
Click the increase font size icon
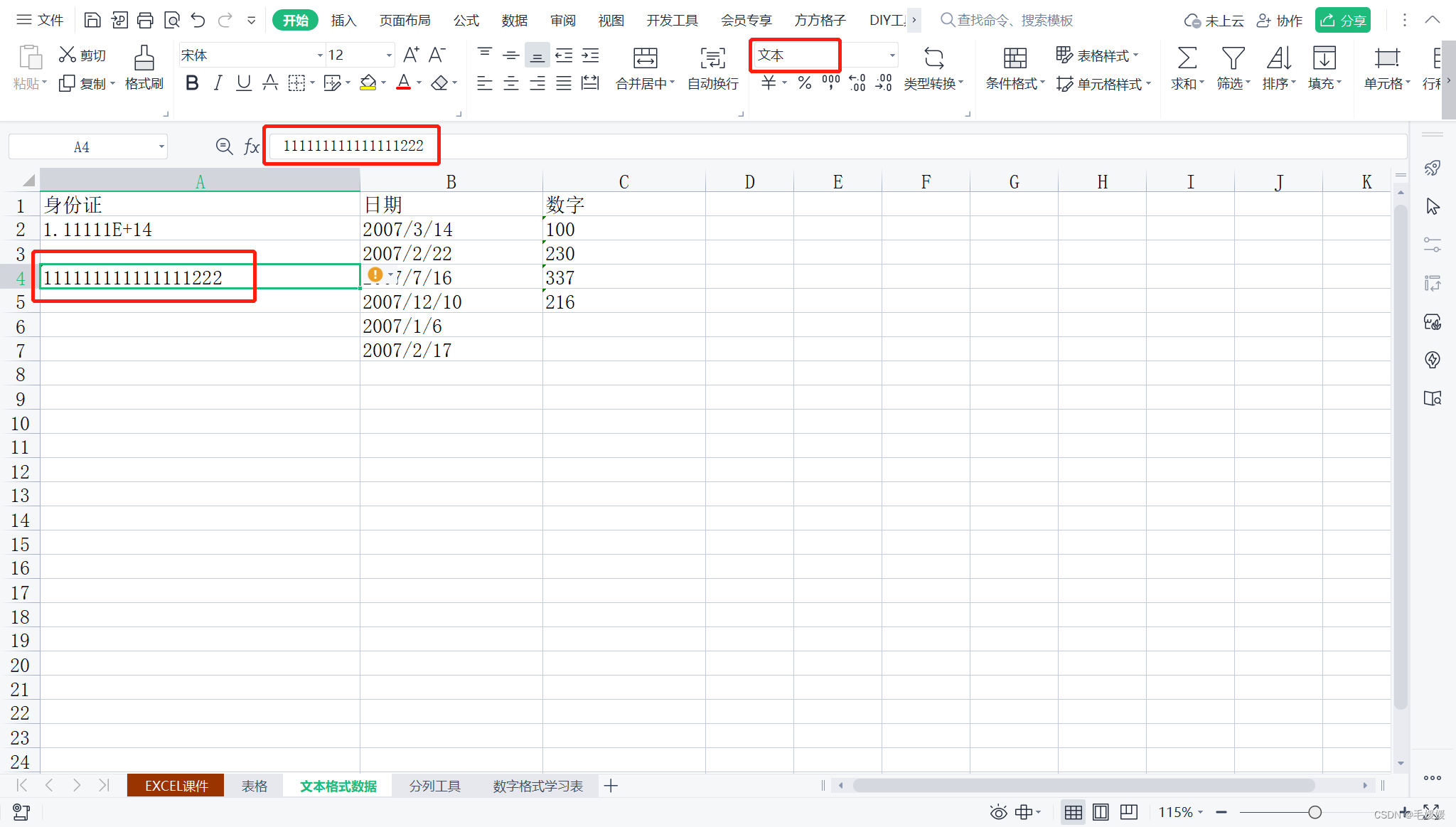click(x=411, y=55)
